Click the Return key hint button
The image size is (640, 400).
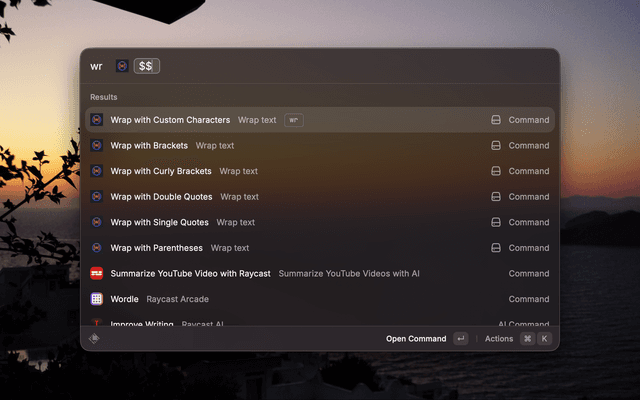(460, 339)
